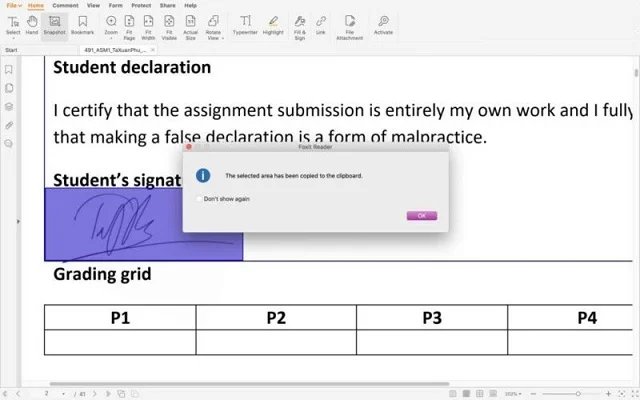Click the selected signature snapshot area

pos(144,224)
